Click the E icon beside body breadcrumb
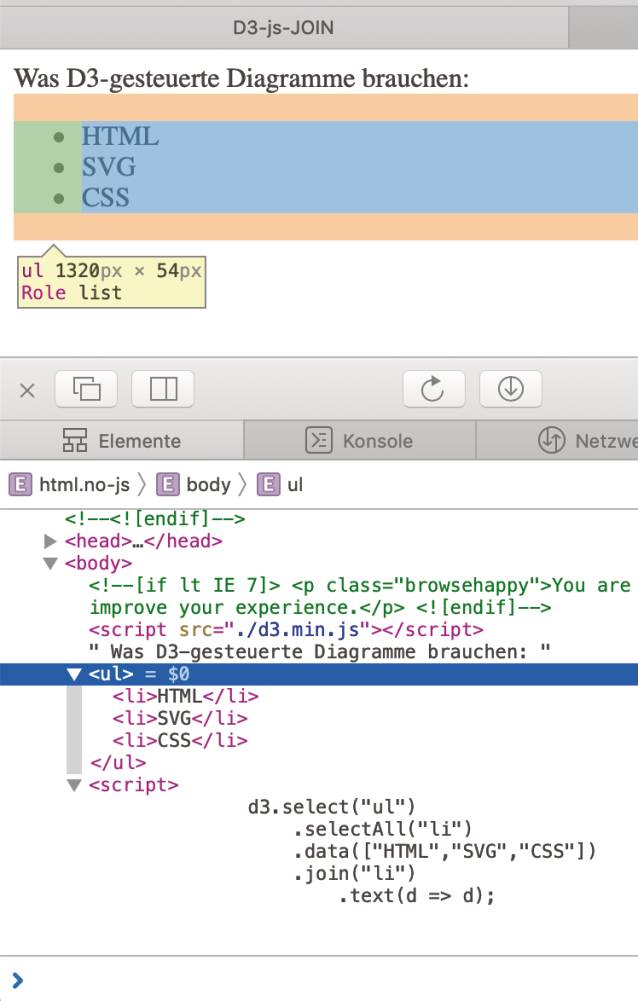This screenshot has width=638, height=1001. (x=167, y=485)
